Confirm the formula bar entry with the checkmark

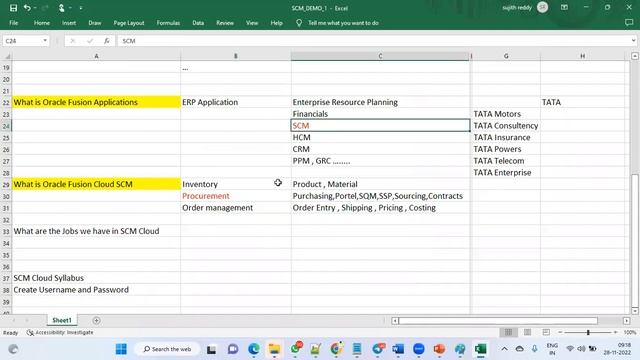(90, 41)
